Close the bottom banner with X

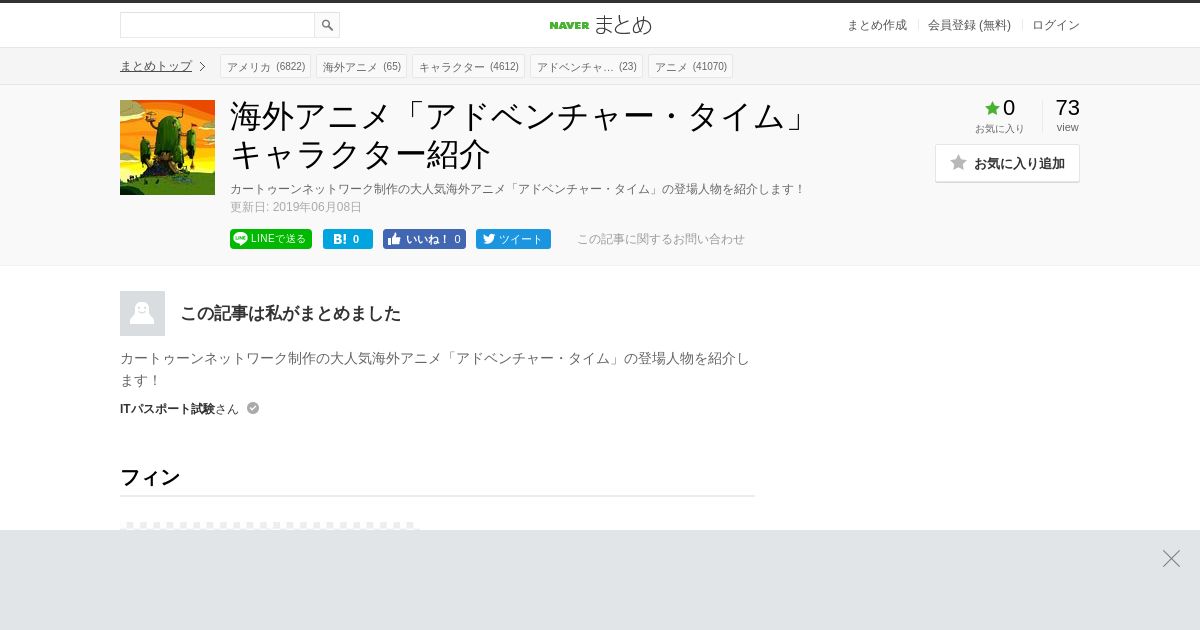[x=1171, y=558]
